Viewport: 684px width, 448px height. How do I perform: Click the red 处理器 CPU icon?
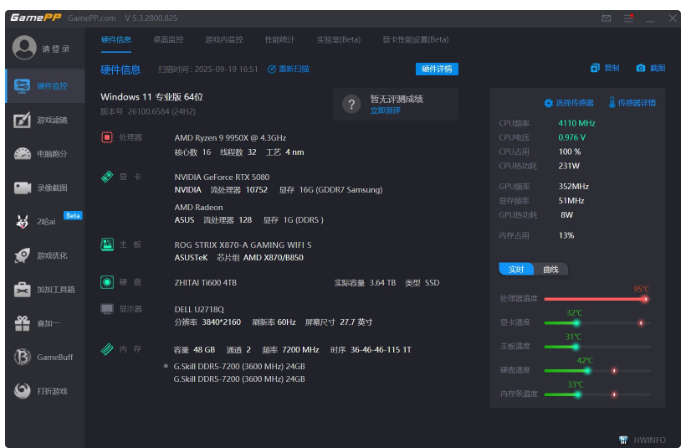(x=107, y=137)
